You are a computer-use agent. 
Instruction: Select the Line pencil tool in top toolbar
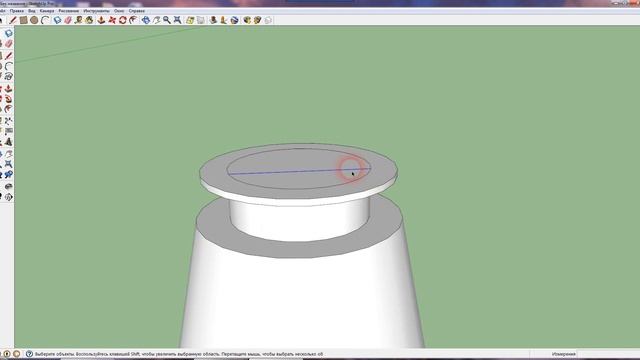pyautogui.click(x=13, y=20)
